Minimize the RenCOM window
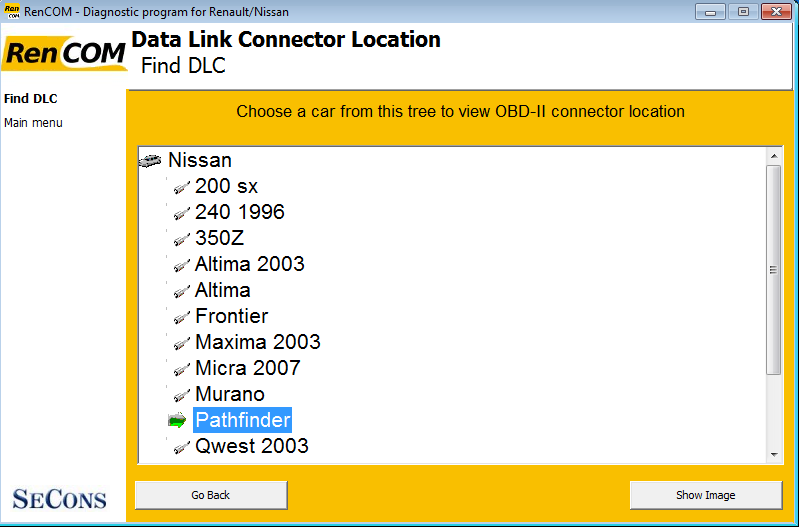799x527 pixels. tap(710, 11)
